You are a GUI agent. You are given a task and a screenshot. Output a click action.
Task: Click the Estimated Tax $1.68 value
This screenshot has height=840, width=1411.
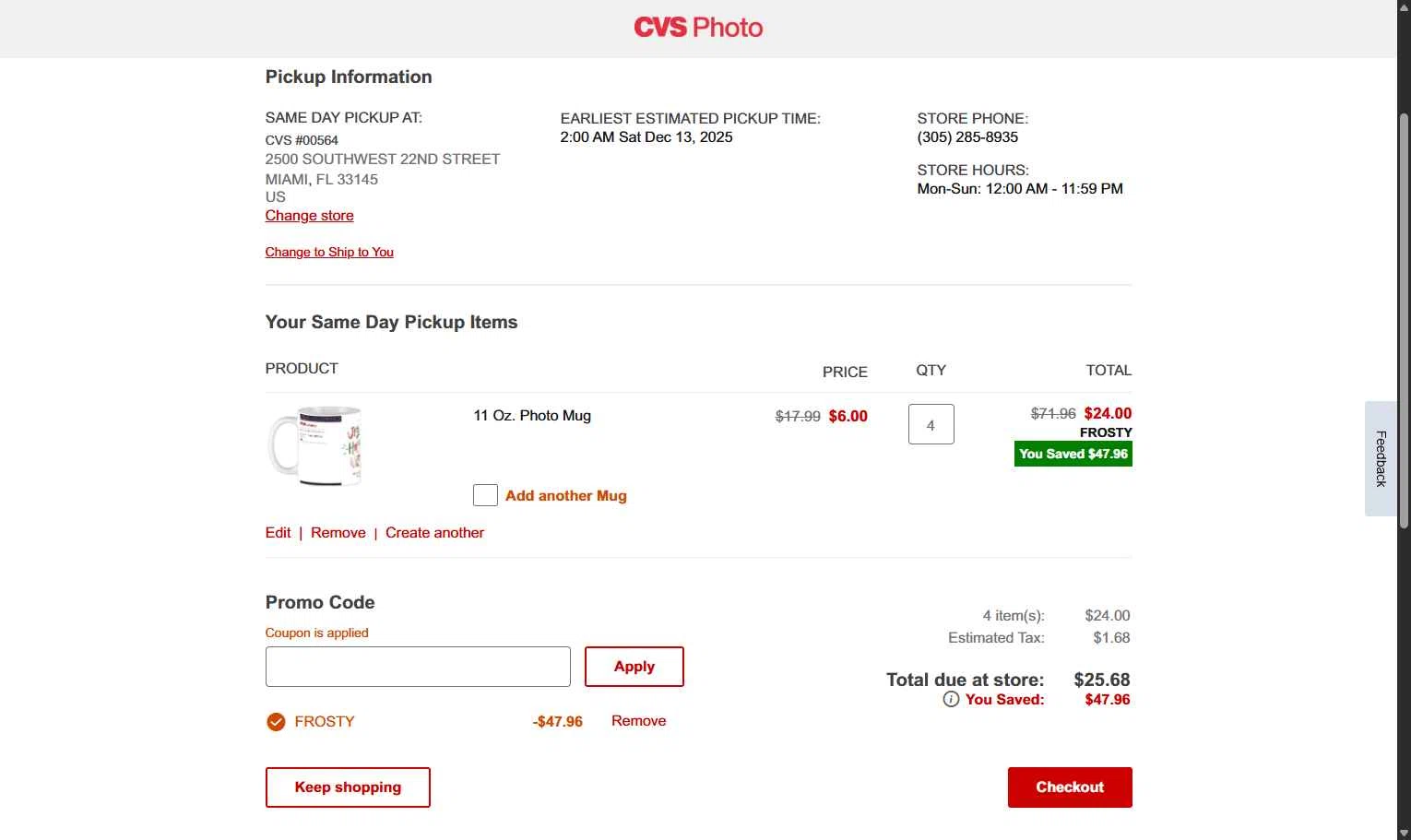pos(1111,638)
